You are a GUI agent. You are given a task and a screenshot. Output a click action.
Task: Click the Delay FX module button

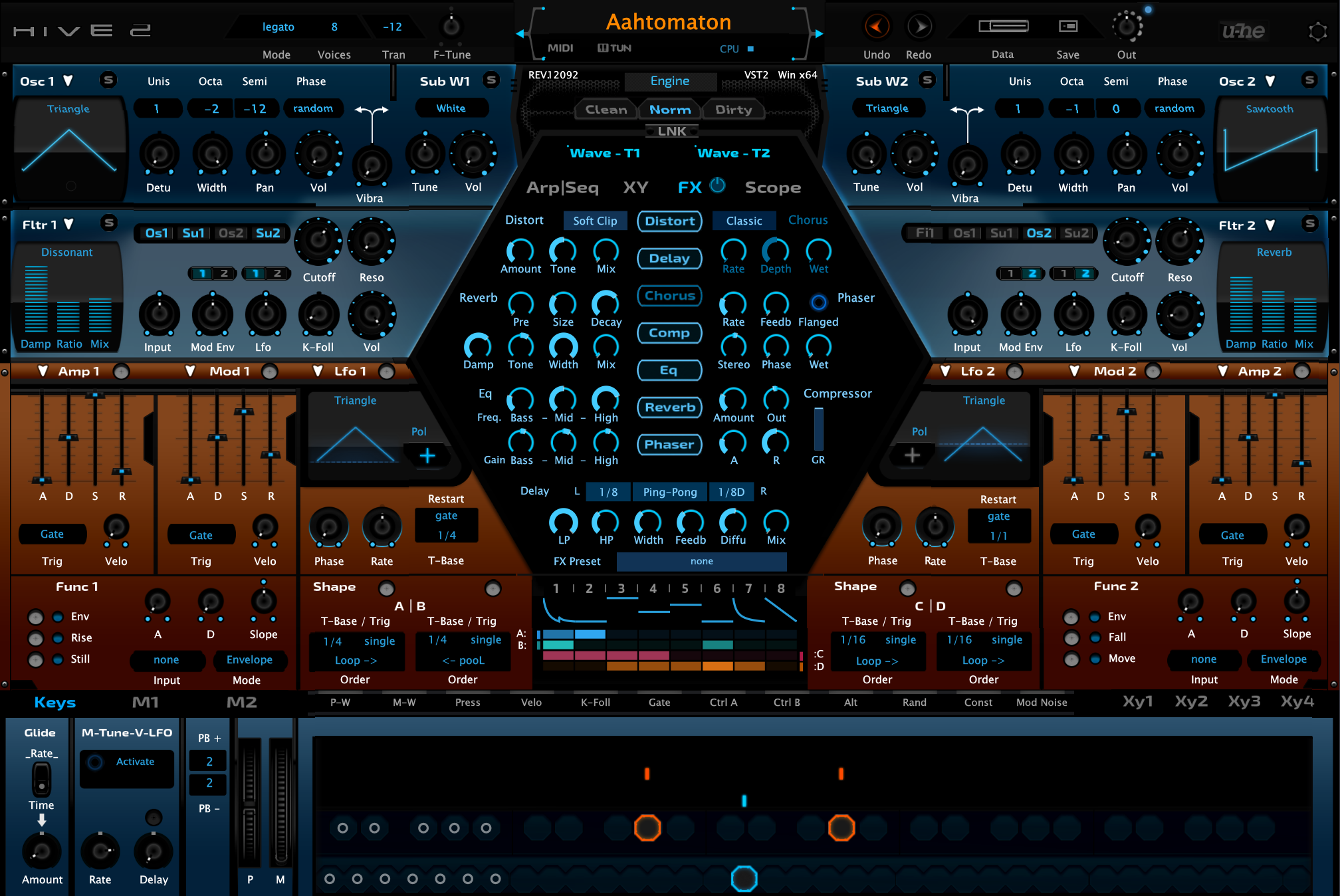click(670, 259)
